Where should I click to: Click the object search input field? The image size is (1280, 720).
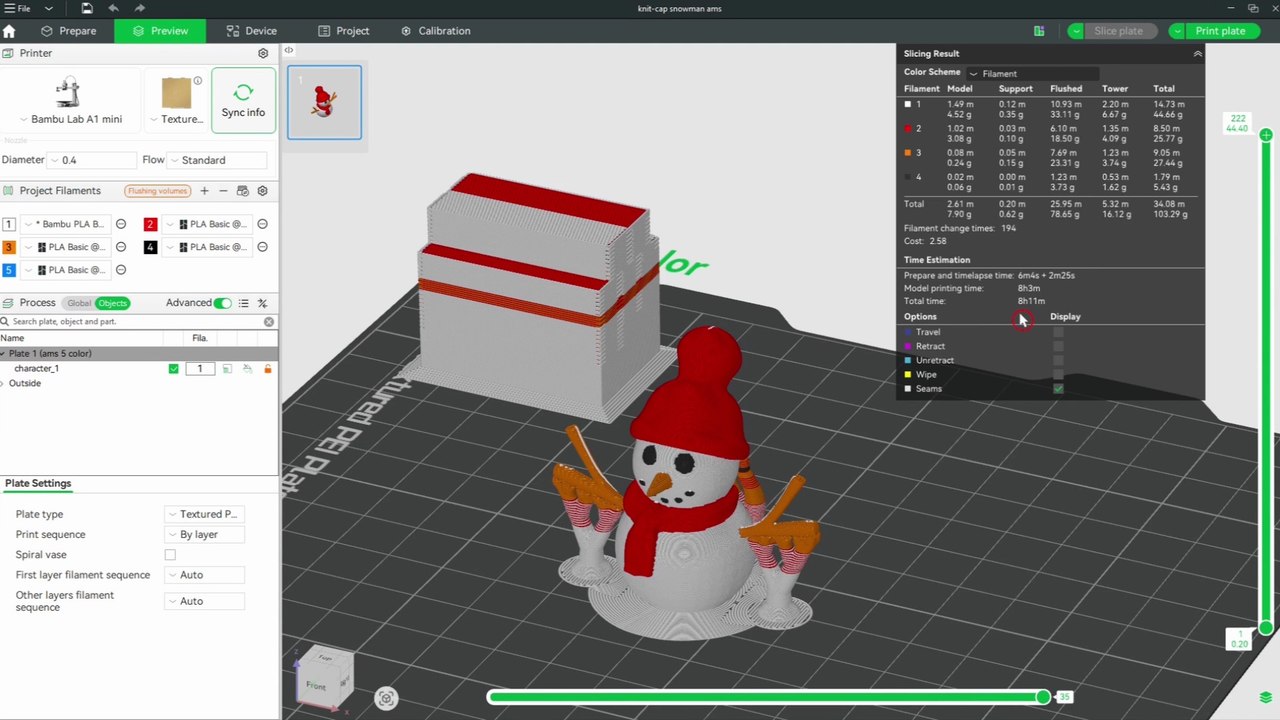tap(136, 322)
